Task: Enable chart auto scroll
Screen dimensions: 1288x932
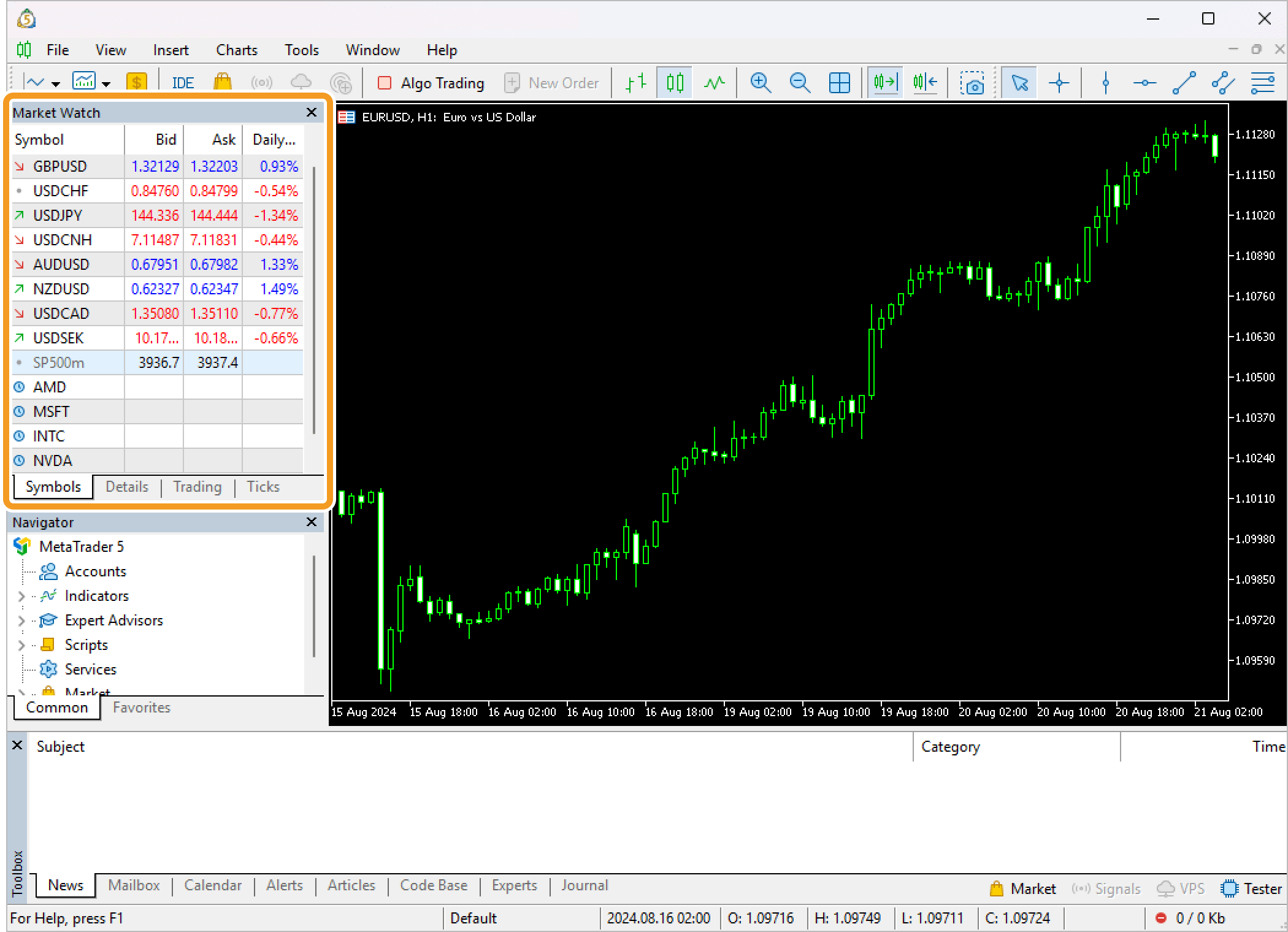Action: pyautogui.click(x=885, y=82)
